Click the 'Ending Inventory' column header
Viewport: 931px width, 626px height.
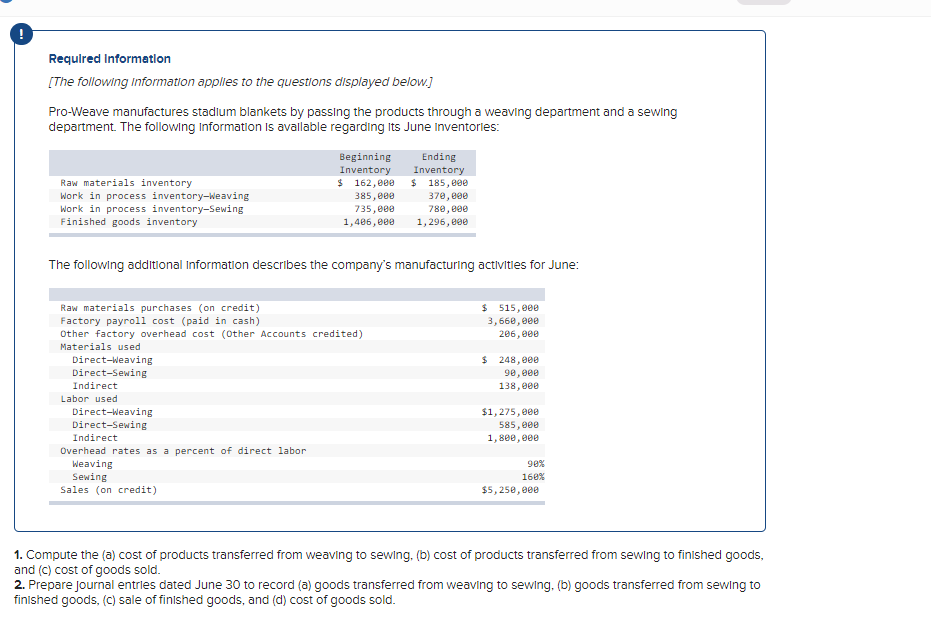tap(439, 163)
